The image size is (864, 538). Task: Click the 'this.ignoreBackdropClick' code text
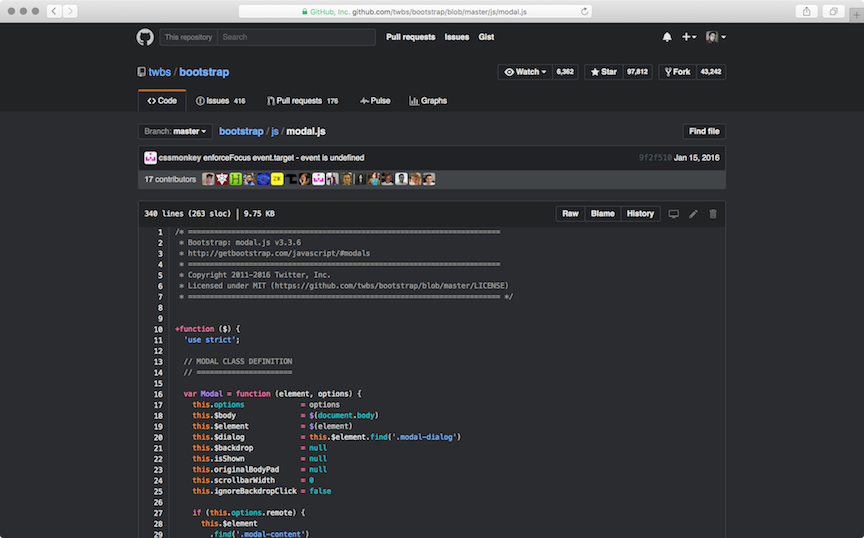coord(245,491)
